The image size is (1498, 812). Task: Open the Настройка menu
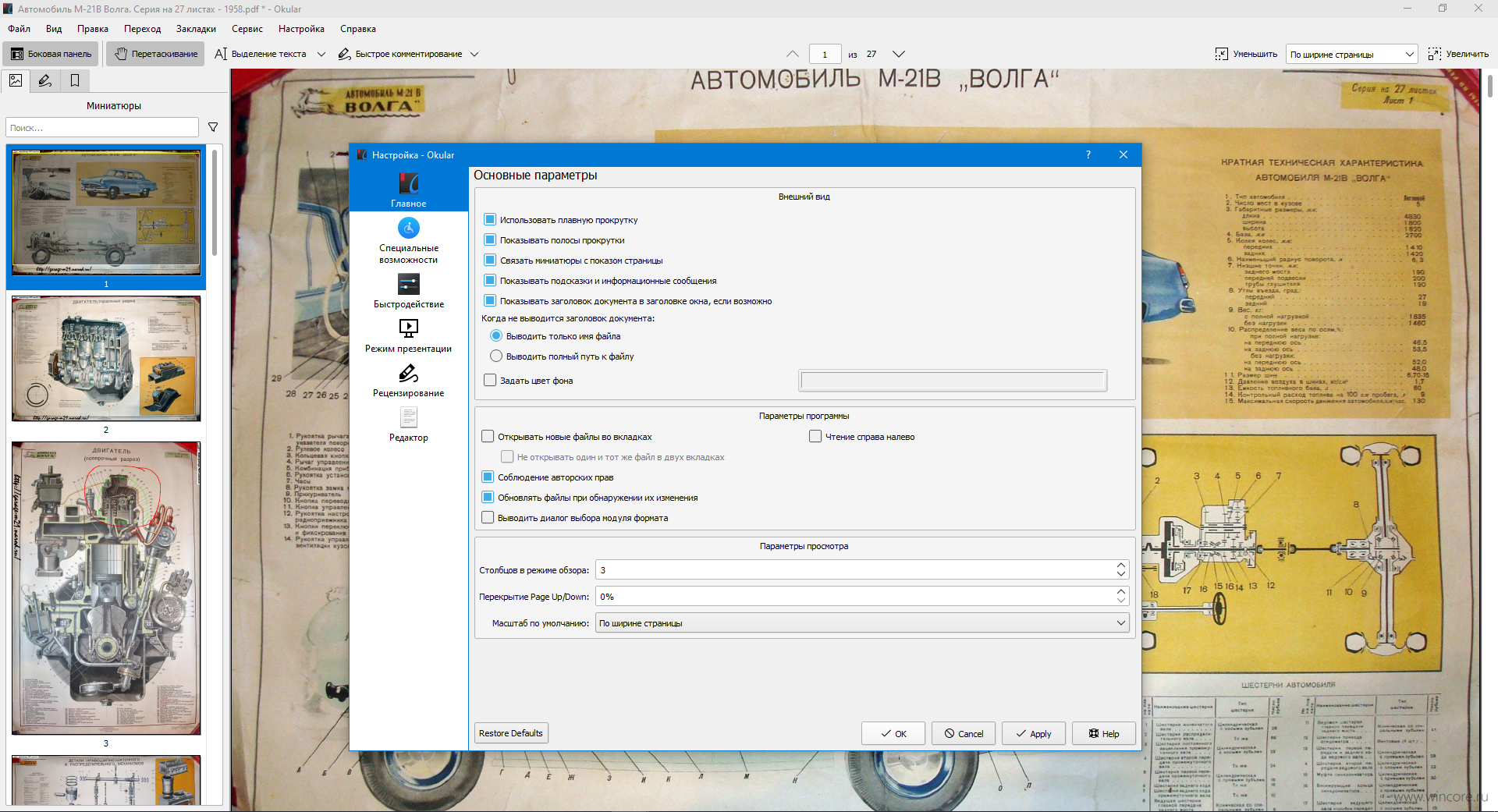point(301,29)
